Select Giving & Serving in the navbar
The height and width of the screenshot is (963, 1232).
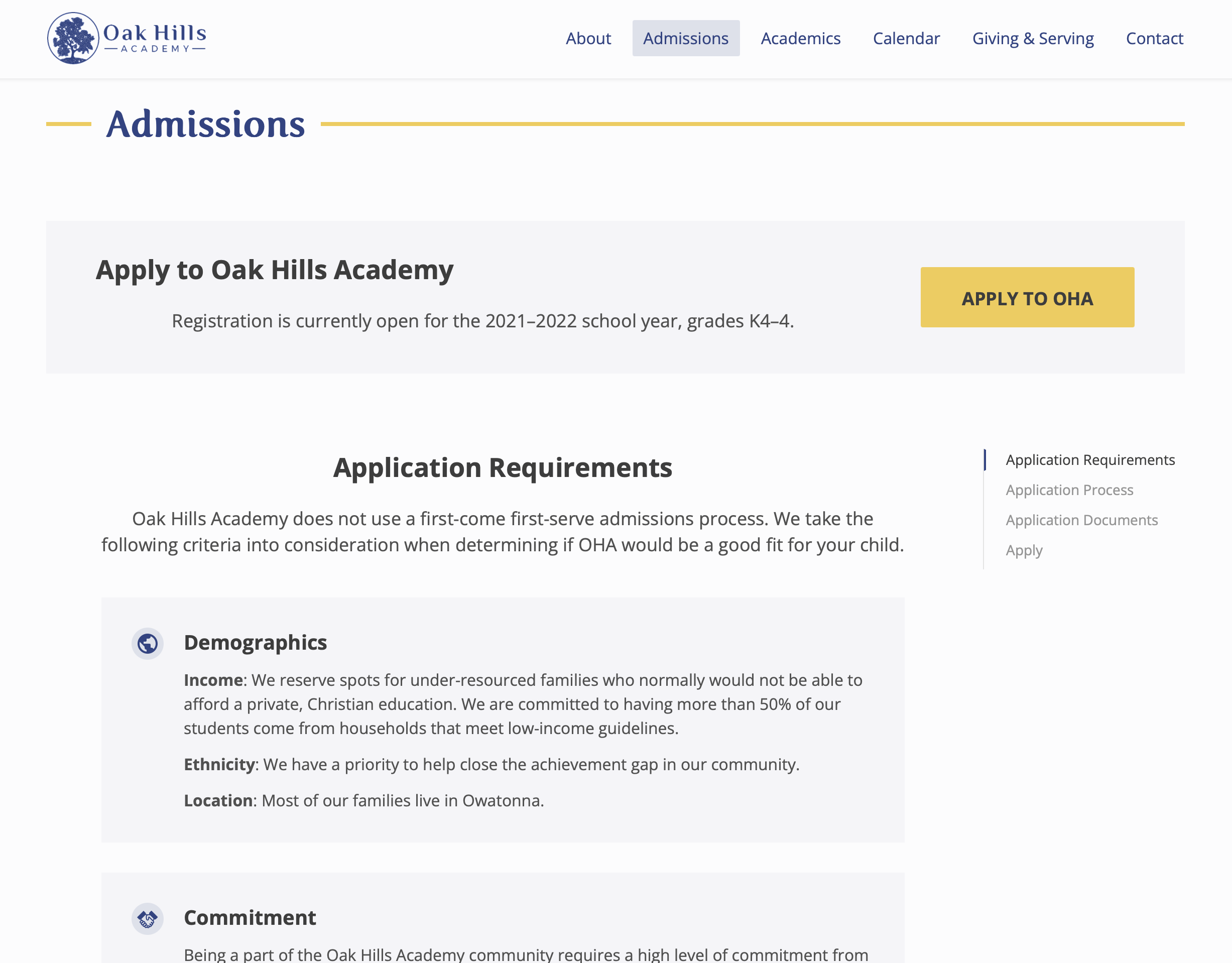point(1033,38)
